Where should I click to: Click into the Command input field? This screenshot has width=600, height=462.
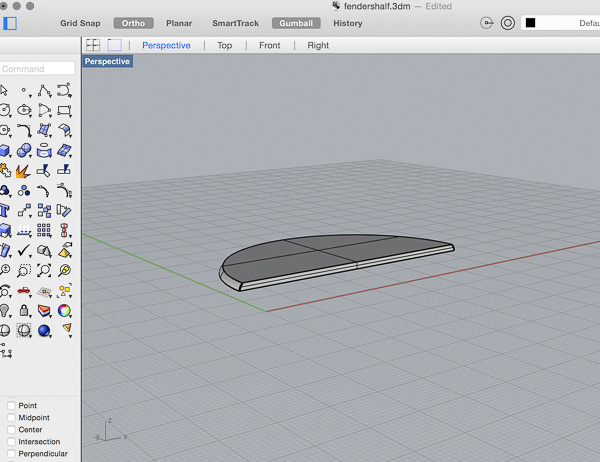pos(37,69)
